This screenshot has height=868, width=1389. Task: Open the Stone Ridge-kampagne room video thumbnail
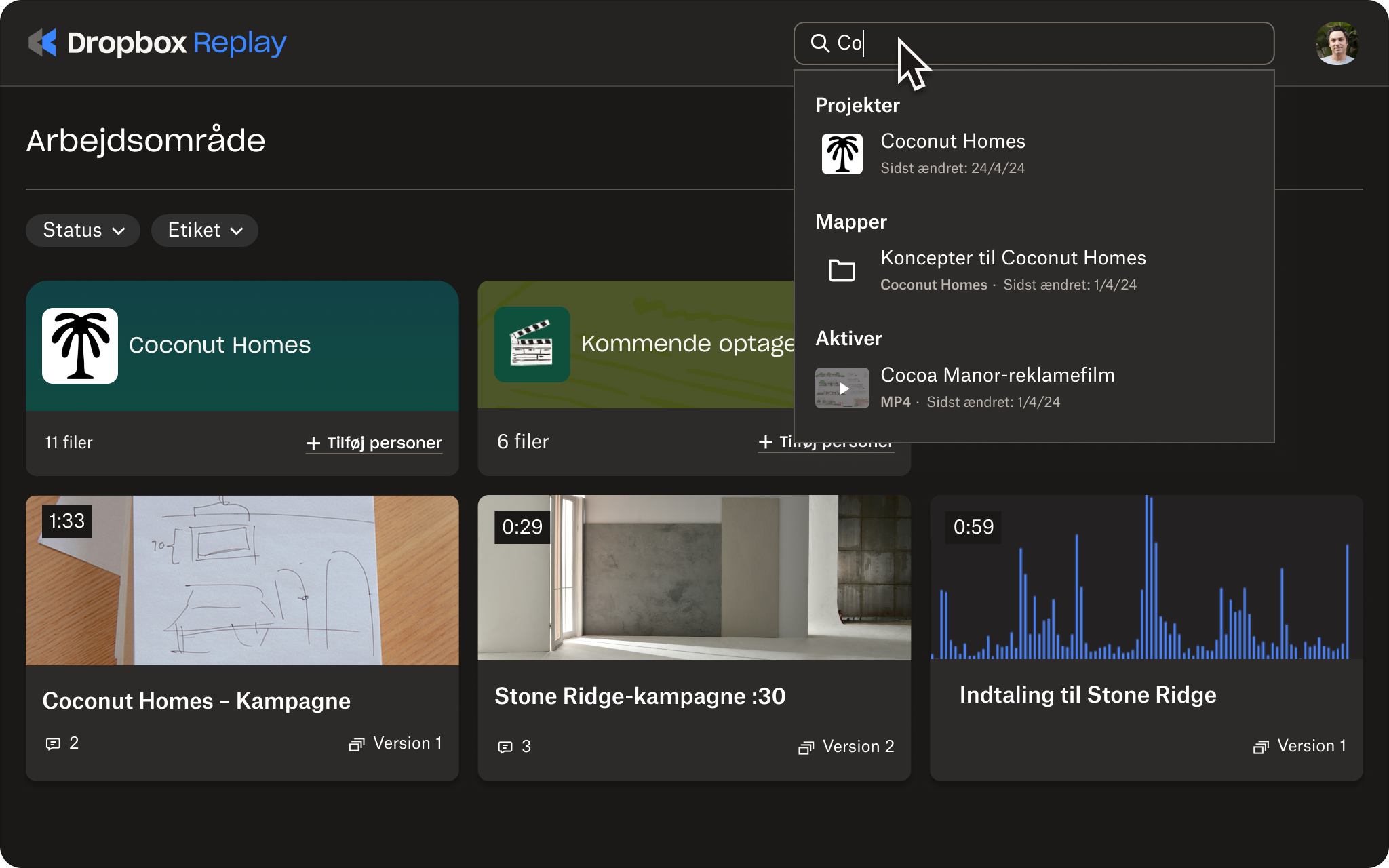[694, 578]
